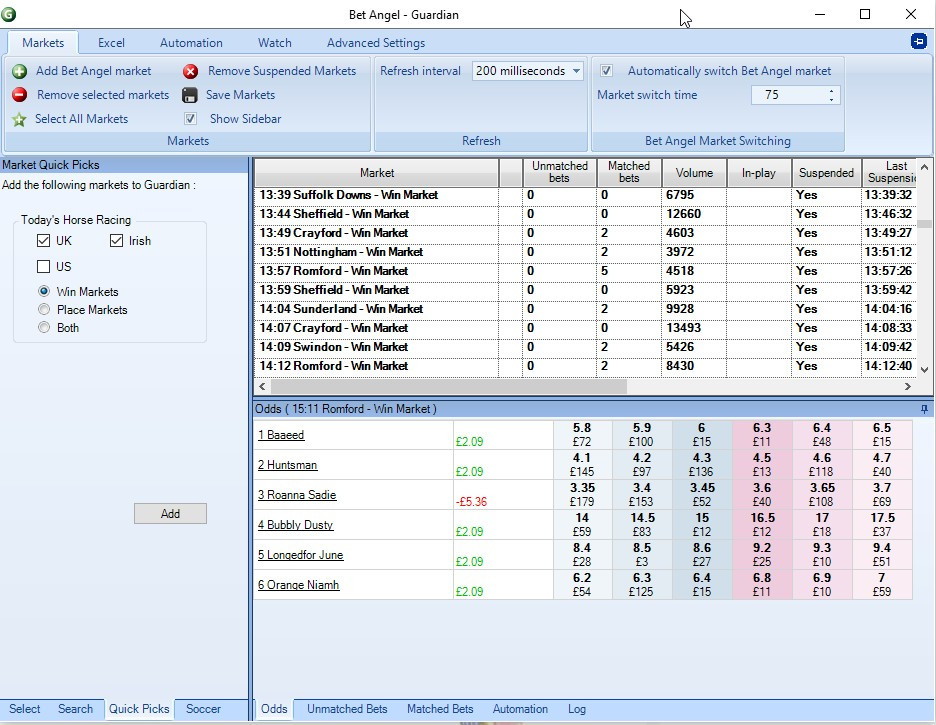This screenshot has width=936, height=725.
Task: Click Remove Suspended Markets label
Action: tap(282, 71)
